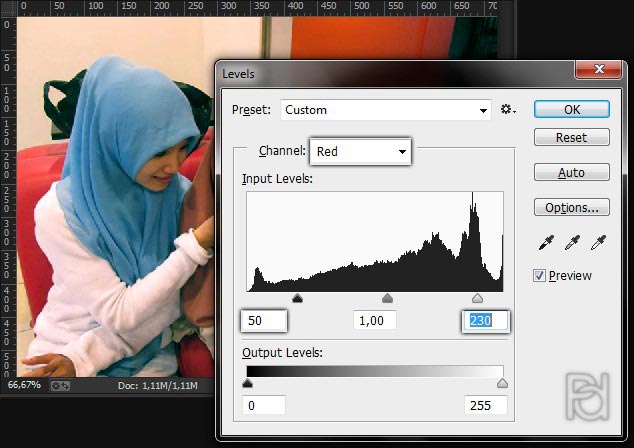Select the black point eyedropper
The height and width of the screenshot is (448, 634).
[x=545, y=243]
